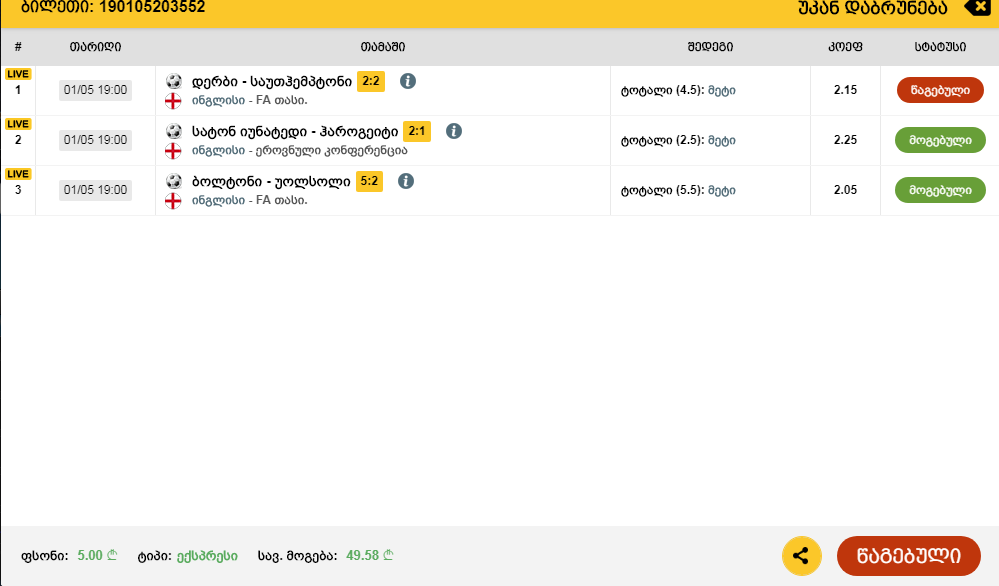
Task: Select match name სატონ იუნაიტედი - ჰაროგეიტი
Action: [295, 132]
